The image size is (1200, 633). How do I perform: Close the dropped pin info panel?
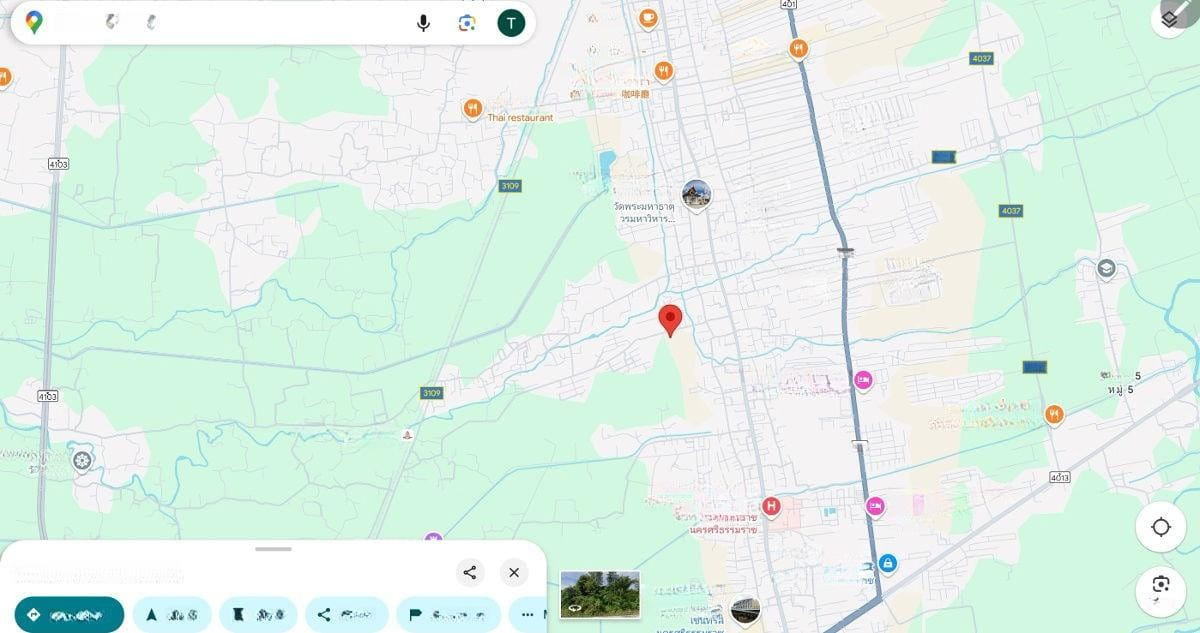tap(513, 572)
